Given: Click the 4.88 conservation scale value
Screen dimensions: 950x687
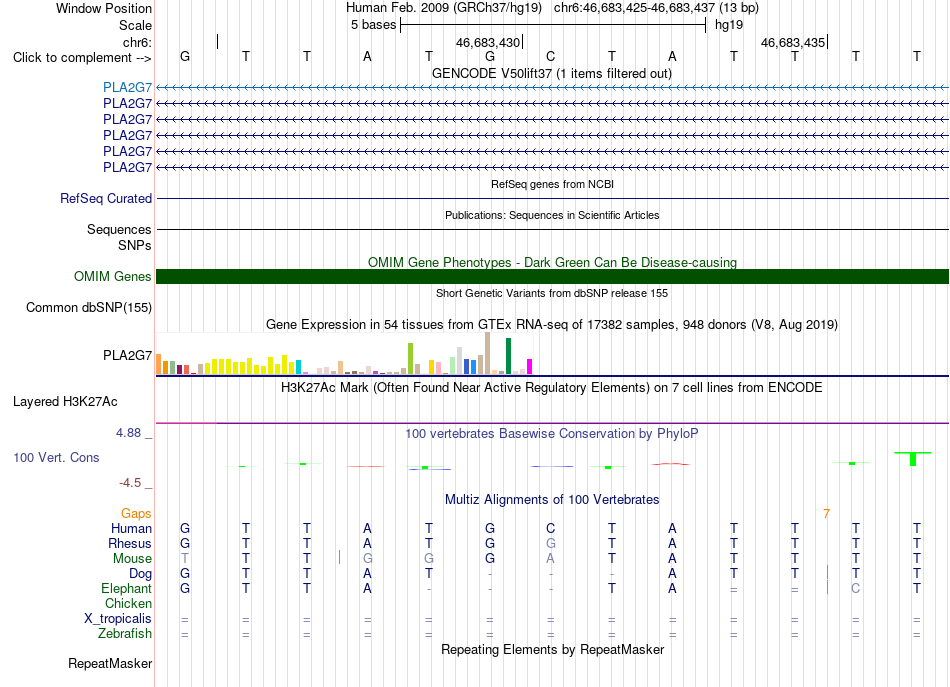Looking at the screenshot, I should 128,433.
